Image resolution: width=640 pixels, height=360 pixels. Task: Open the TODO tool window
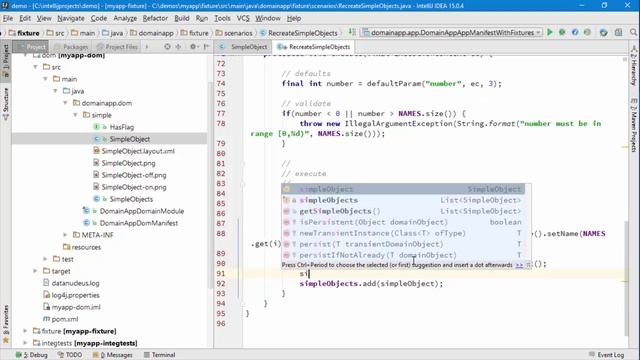tap(70, 355)
